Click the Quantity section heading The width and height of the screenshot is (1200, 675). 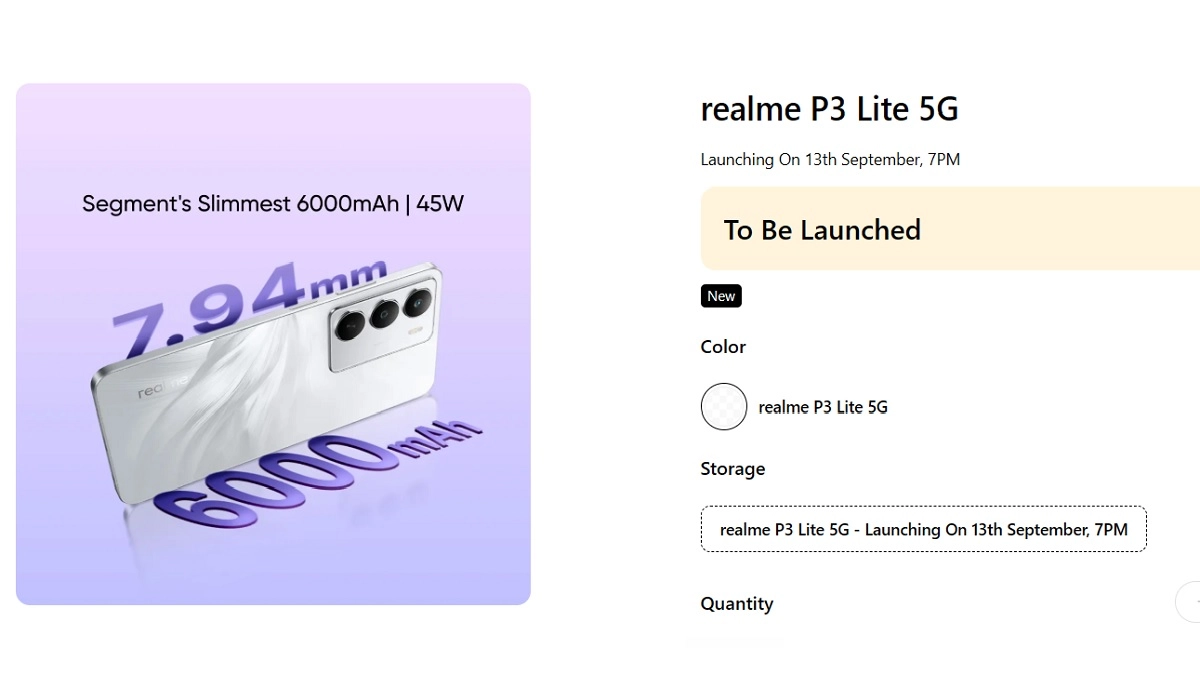(x=736, y=603)
